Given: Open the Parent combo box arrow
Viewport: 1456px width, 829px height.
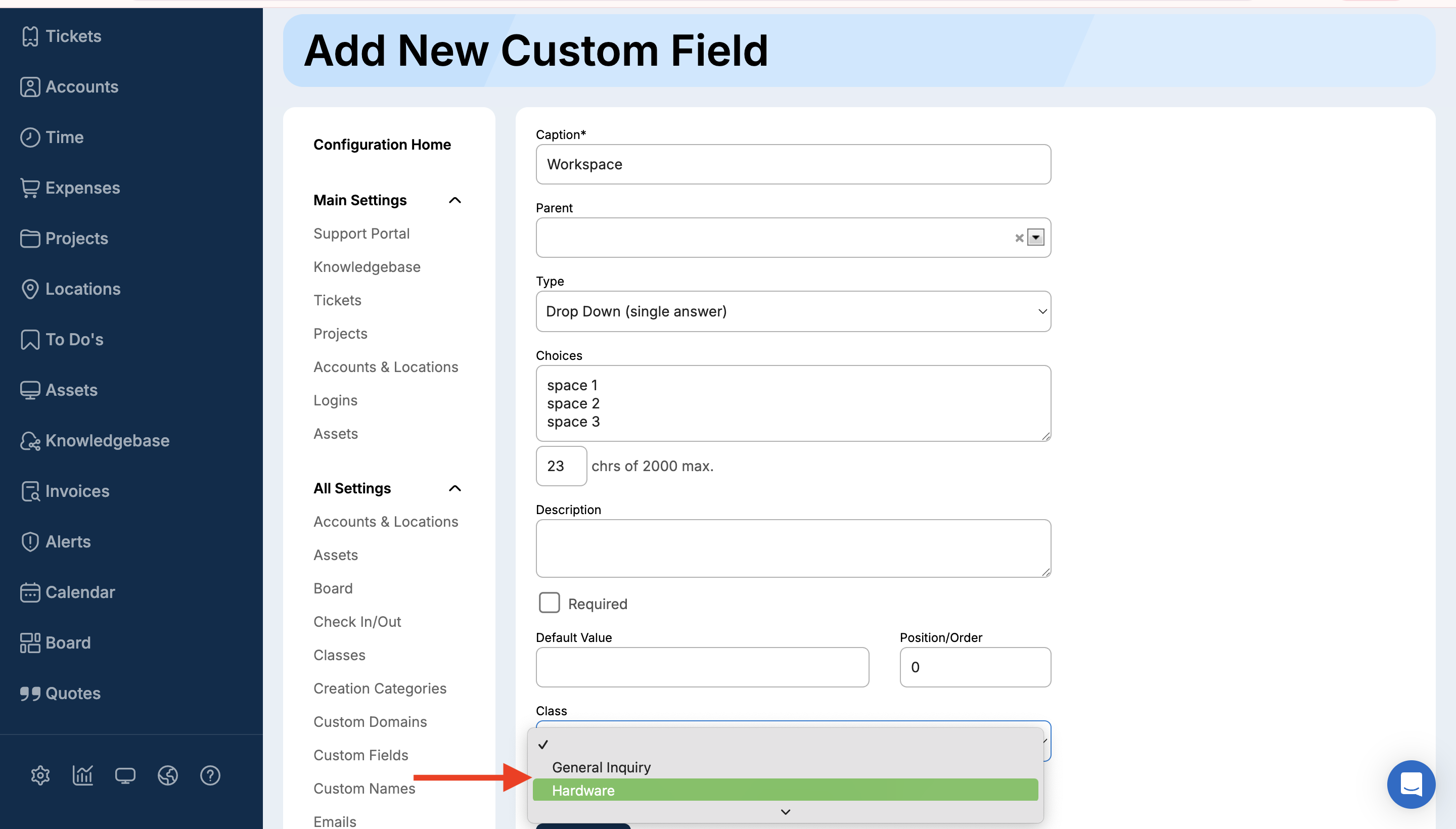Looking at the screenshot, I should (x=1036, y=238).
